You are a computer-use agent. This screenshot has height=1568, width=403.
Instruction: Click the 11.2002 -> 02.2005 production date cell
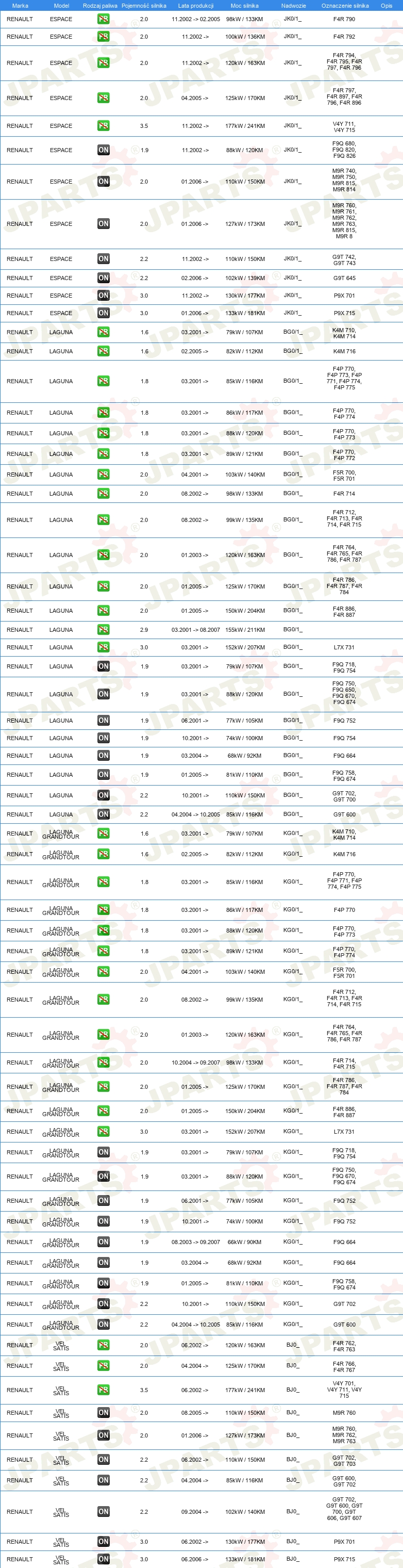196,19
